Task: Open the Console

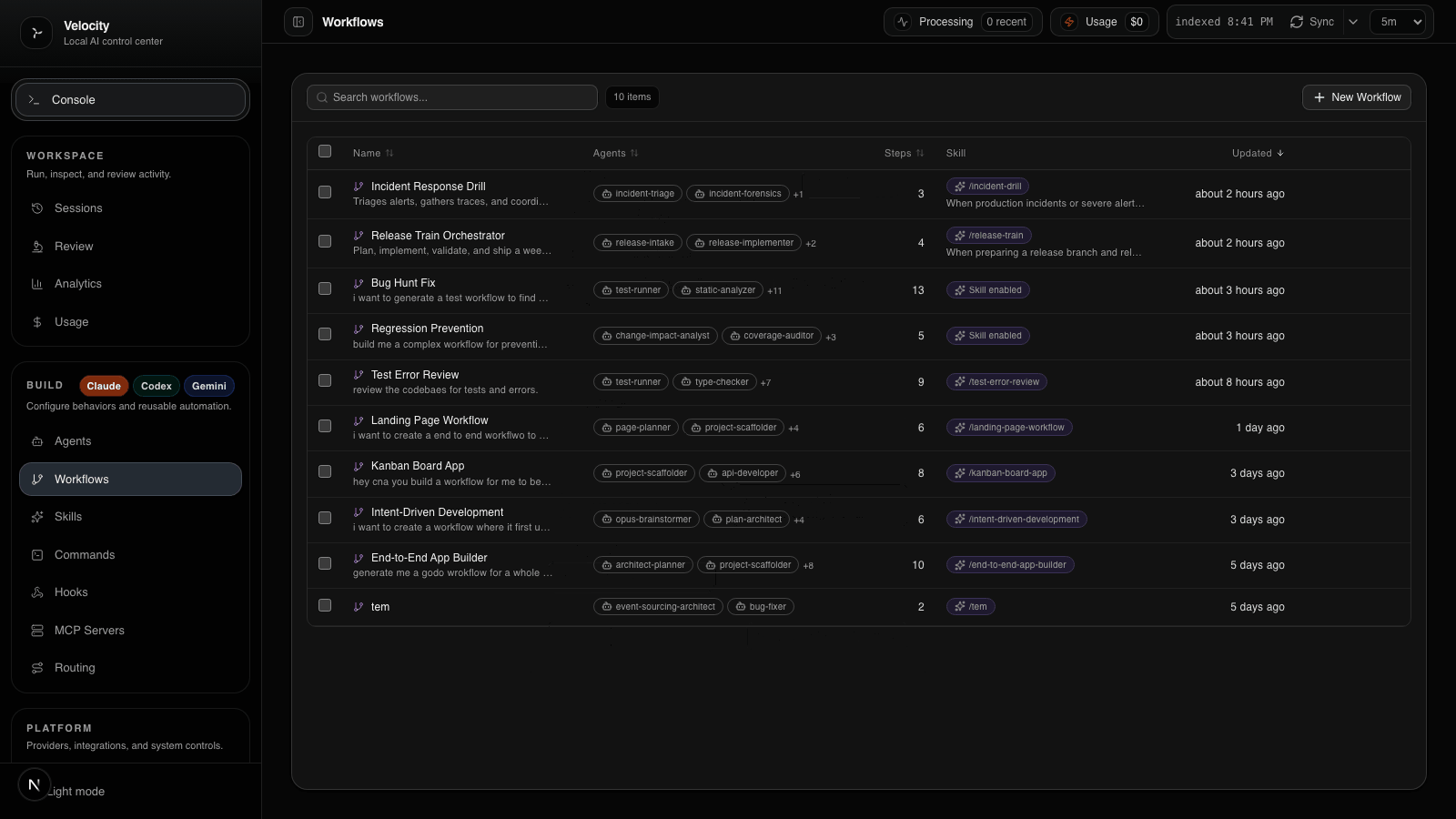Action: (130, 100)
